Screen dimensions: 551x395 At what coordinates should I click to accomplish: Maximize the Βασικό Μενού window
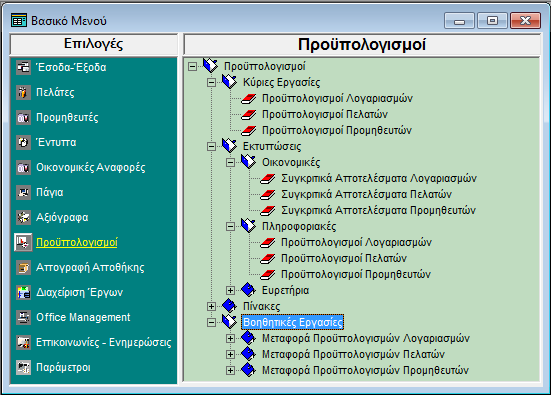point(492,21)
